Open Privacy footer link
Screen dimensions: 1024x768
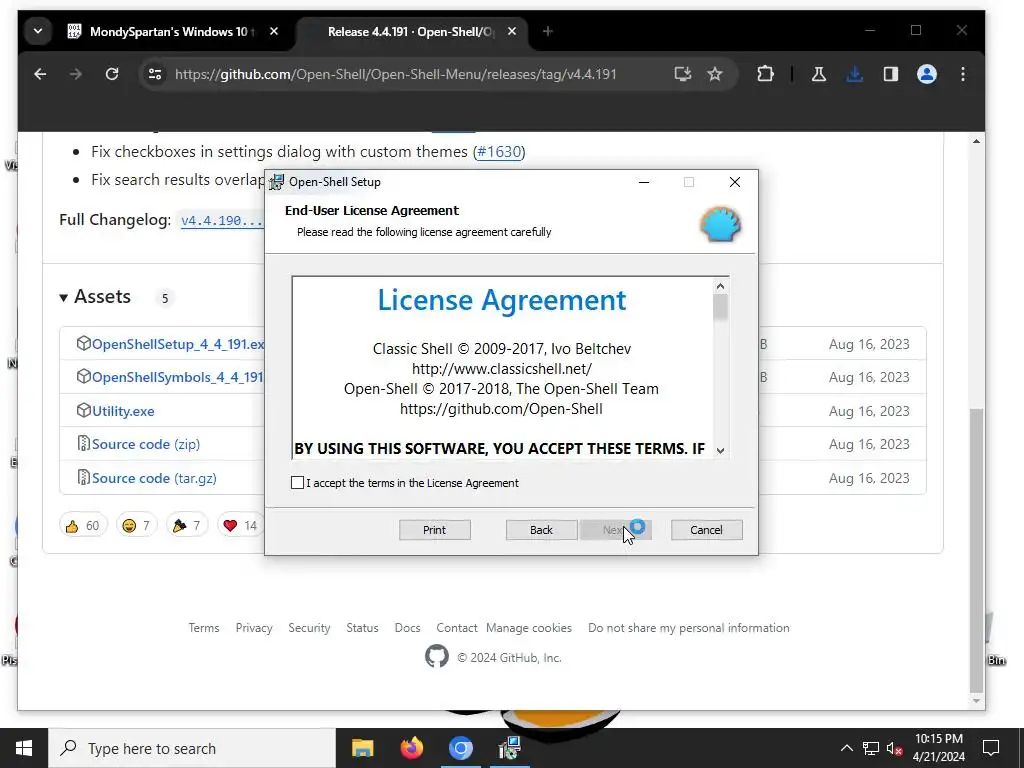pos(254,628)
